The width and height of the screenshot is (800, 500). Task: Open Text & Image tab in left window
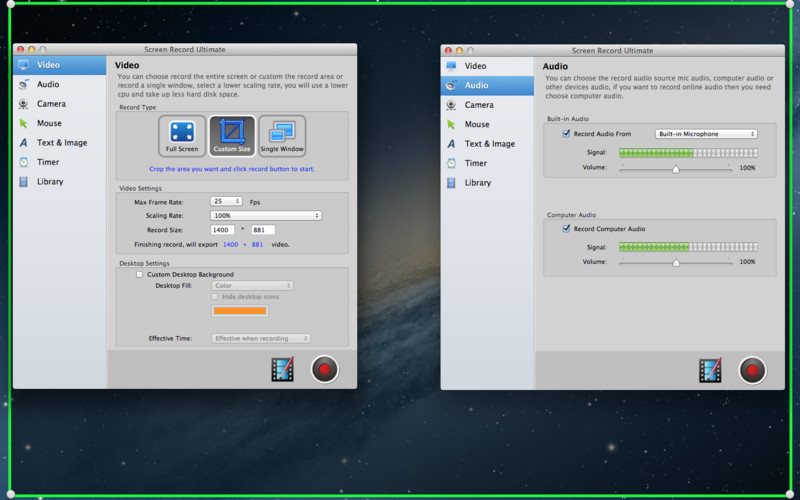pos(60,143)
